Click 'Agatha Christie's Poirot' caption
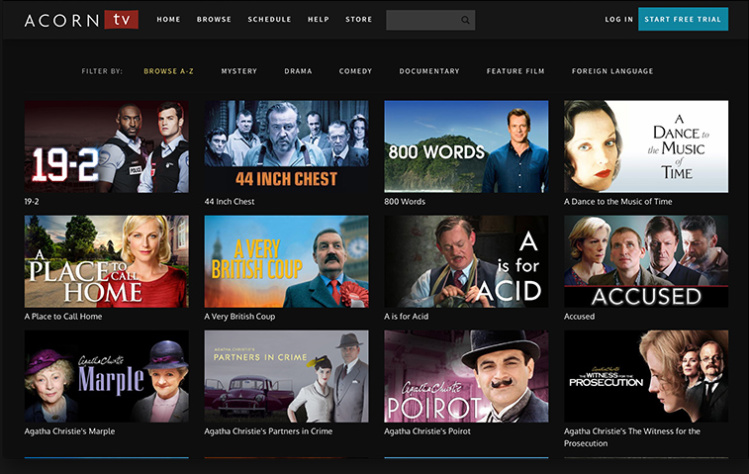This screenshot has height=474, width=749. (428, 431)
